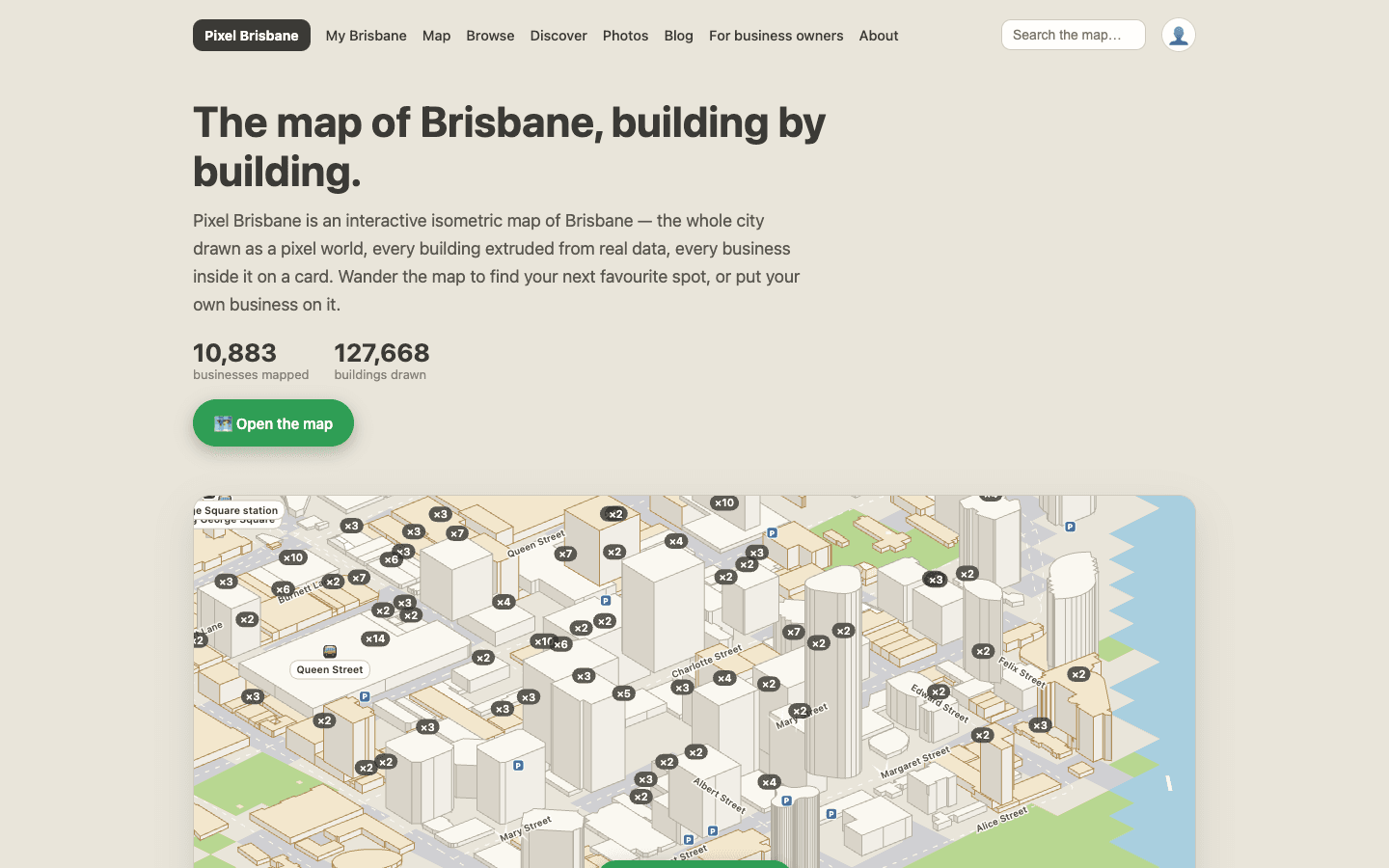This screenshot has width=1389, height=868.
Task: Open the user profile avatar icon
Action: 1178,35
